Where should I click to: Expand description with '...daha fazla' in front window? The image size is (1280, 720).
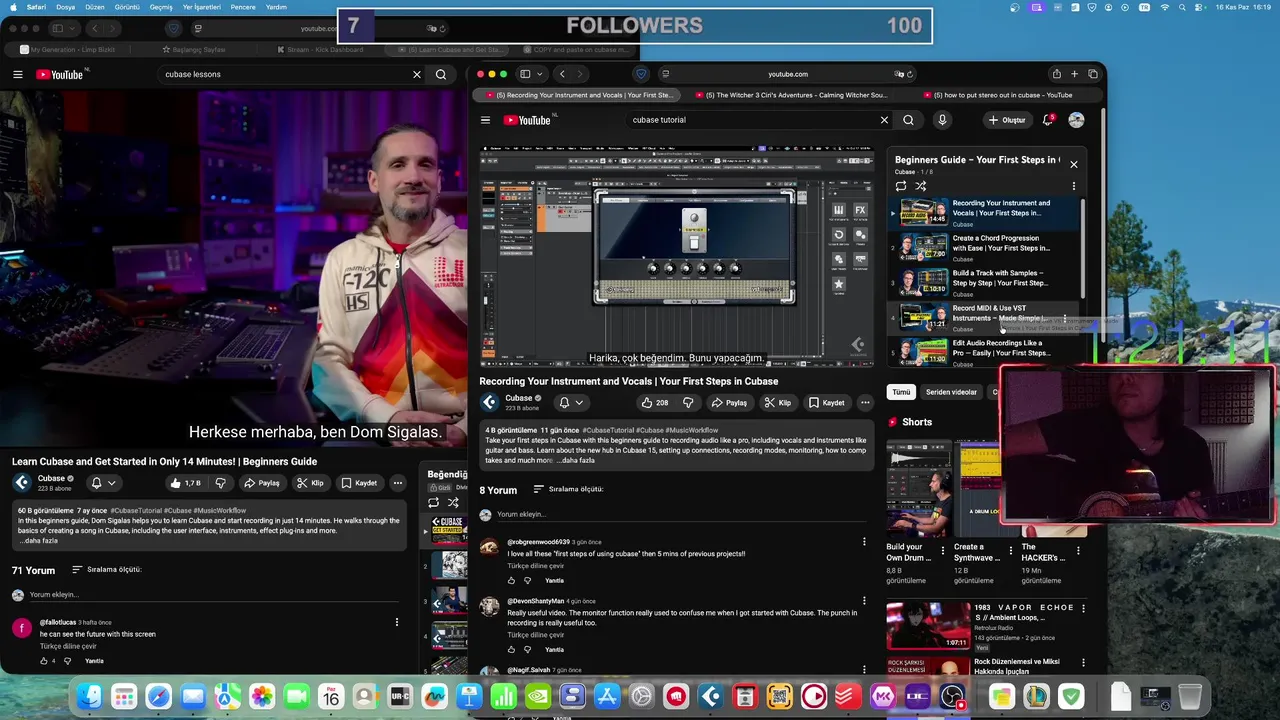[576, 460]
